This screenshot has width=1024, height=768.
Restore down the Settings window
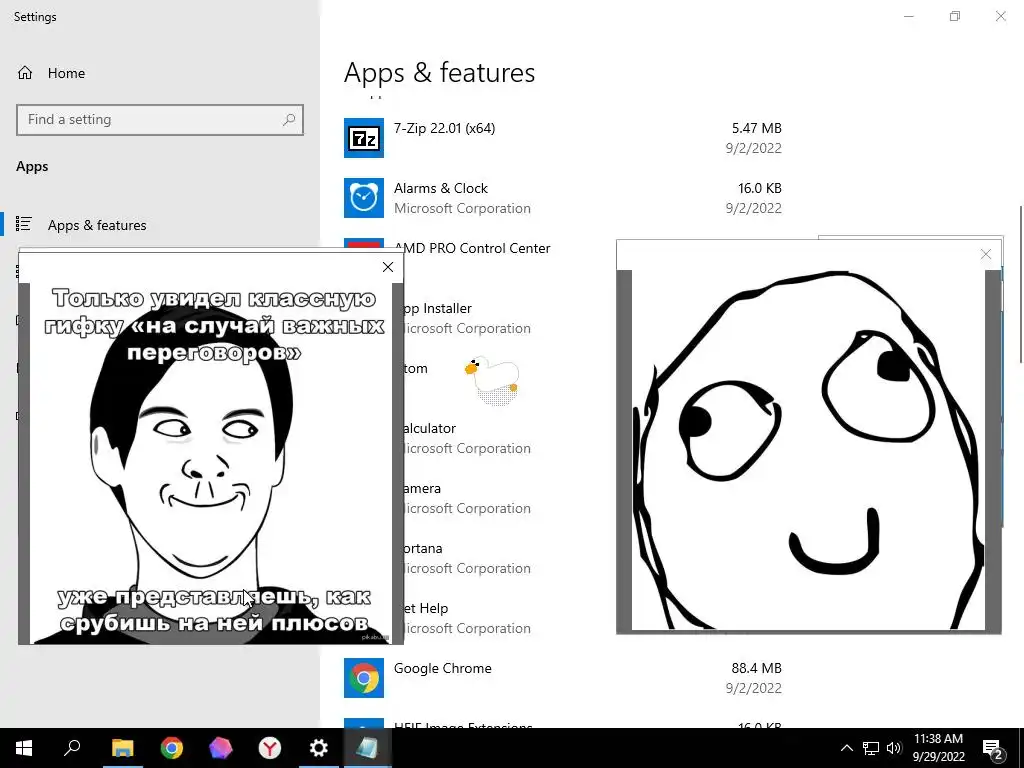click(x=955, y=16)
